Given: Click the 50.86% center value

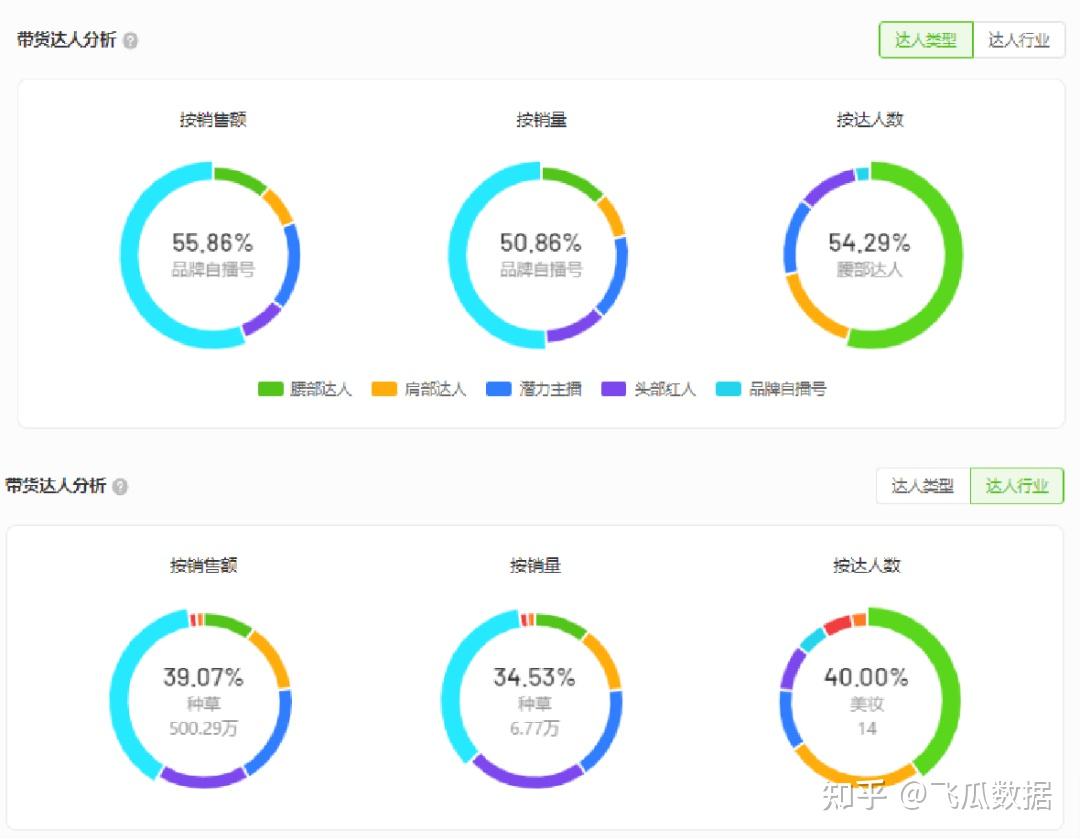Looking at the screenshot, I should click(x=541, y=242).
